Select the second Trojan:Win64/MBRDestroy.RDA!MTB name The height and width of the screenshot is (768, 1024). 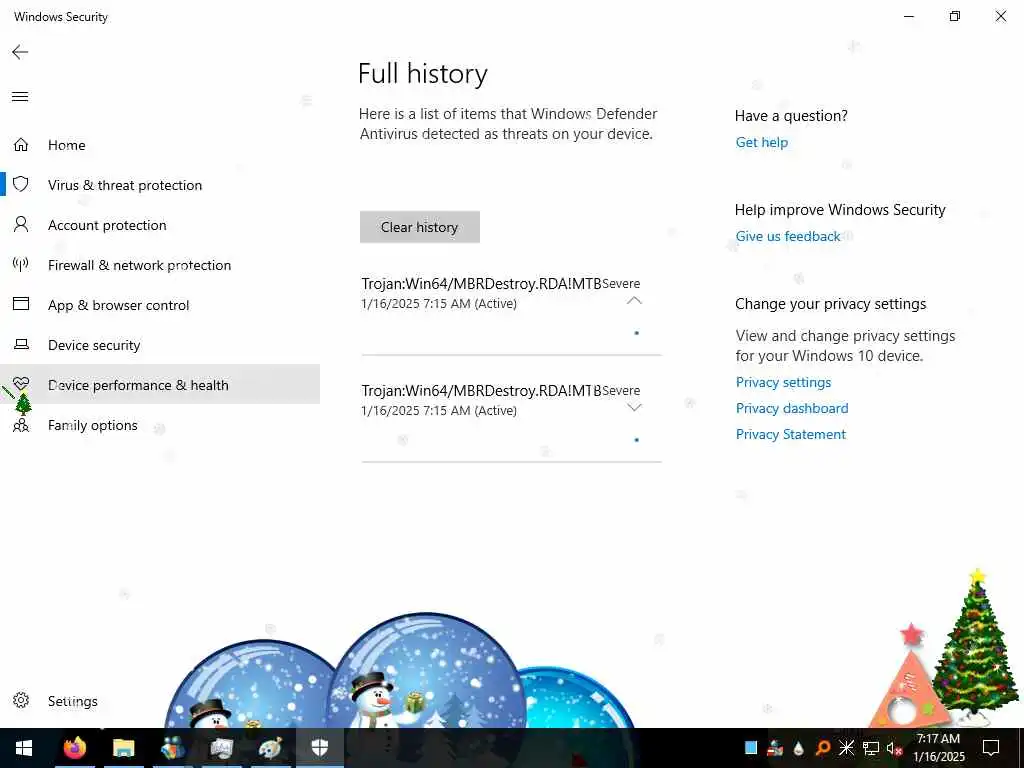[x=481, y=391]
